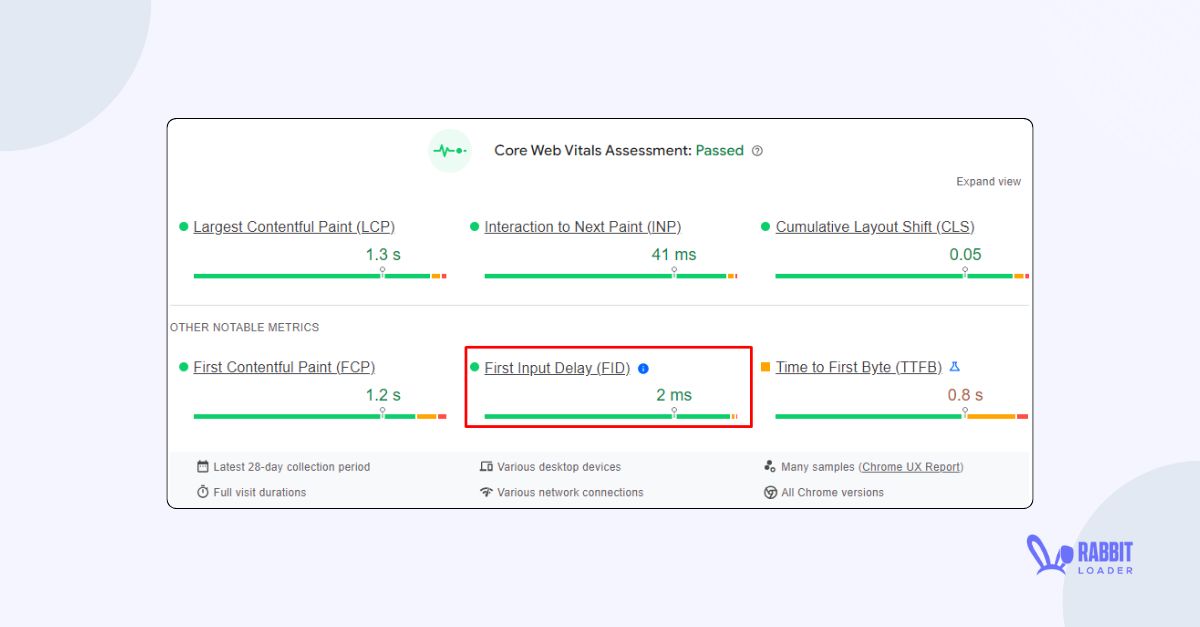Click the help icon after Passed

click(757, 150)
